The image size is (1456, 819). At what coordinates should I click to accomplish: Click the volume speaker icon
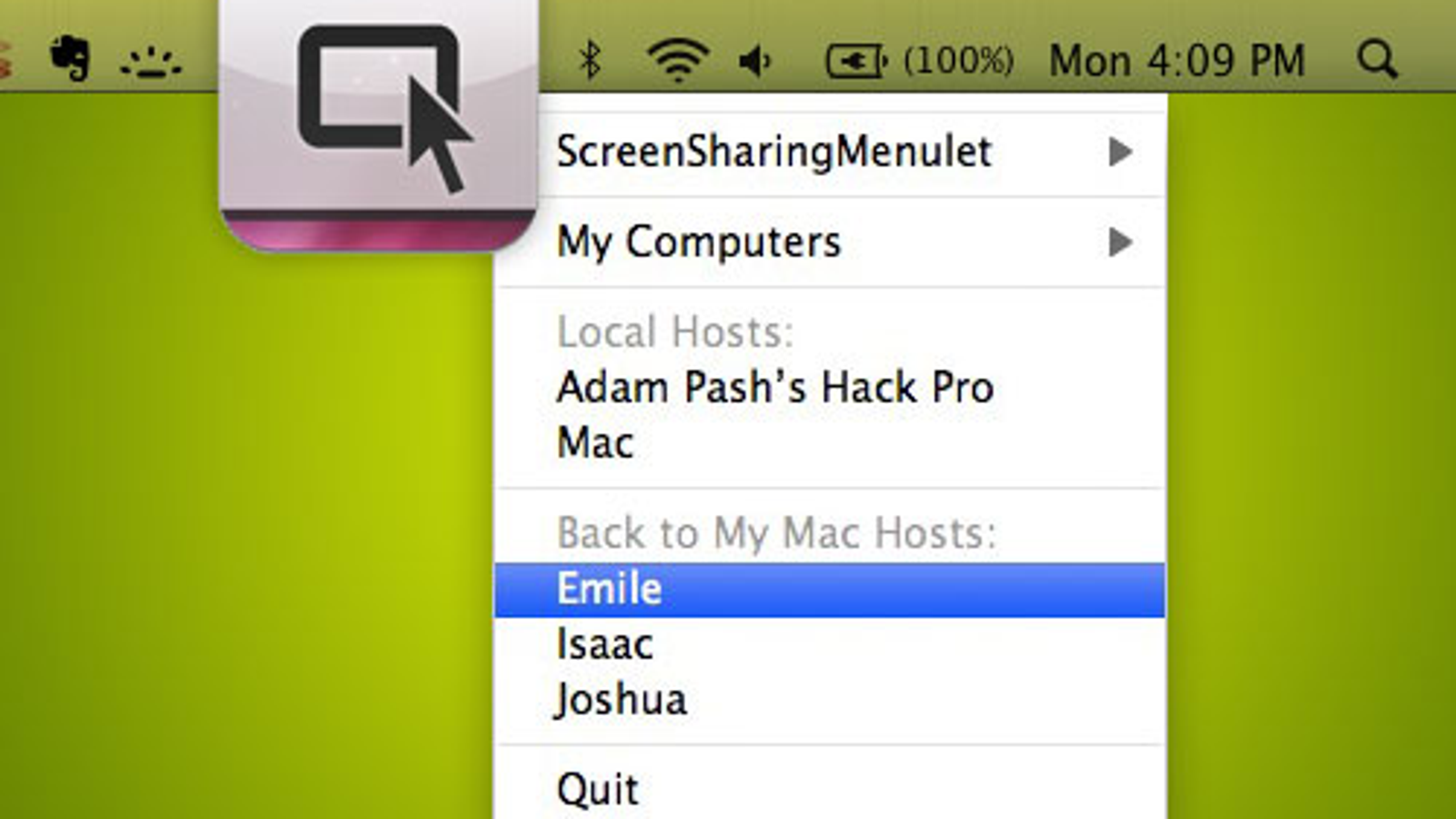coord(755,61)
